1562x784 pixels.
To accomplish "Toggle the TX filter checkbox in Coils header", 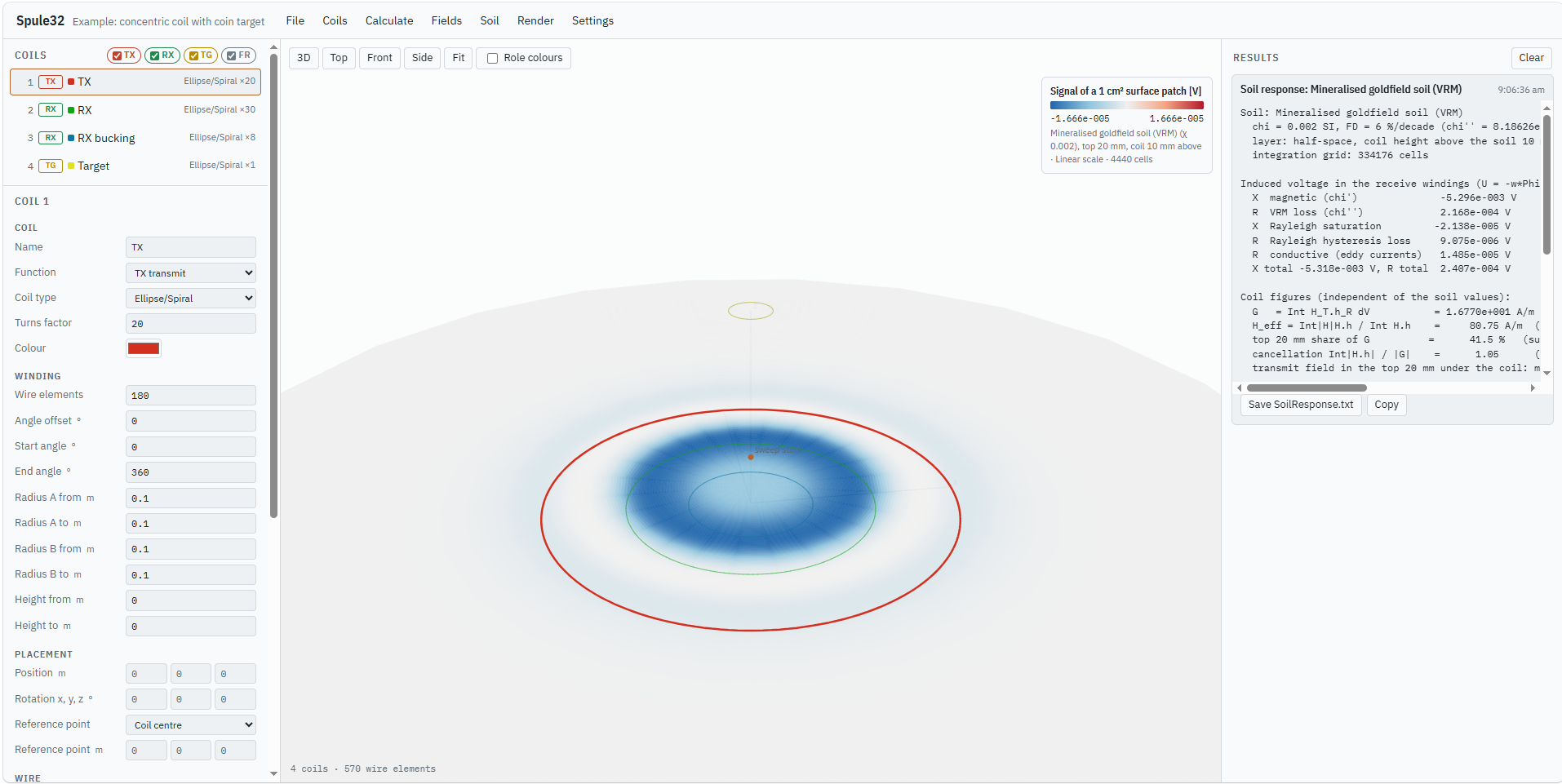I will coord(118,55).
